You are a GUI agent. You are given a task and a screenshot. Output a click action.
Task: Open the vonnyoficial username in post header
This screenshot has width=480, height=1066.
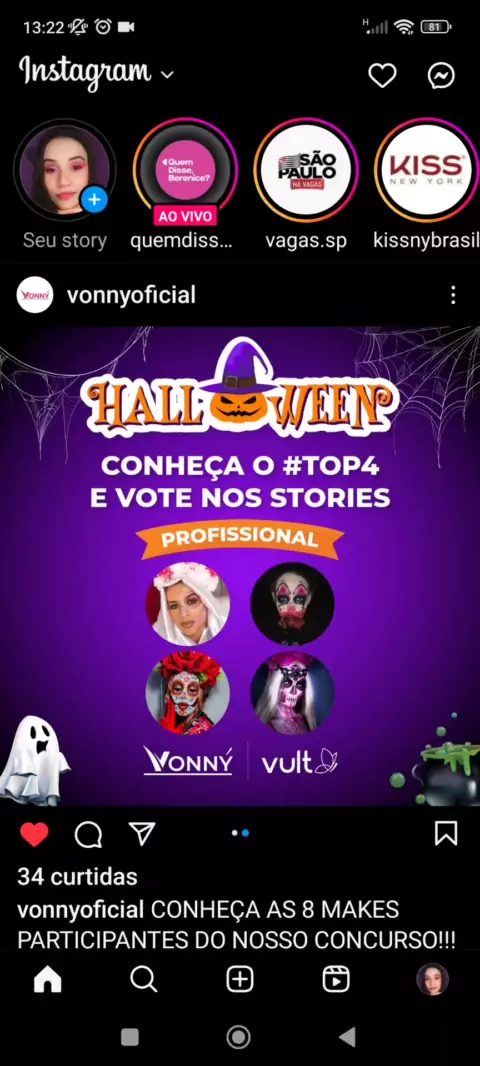(131, 295)
